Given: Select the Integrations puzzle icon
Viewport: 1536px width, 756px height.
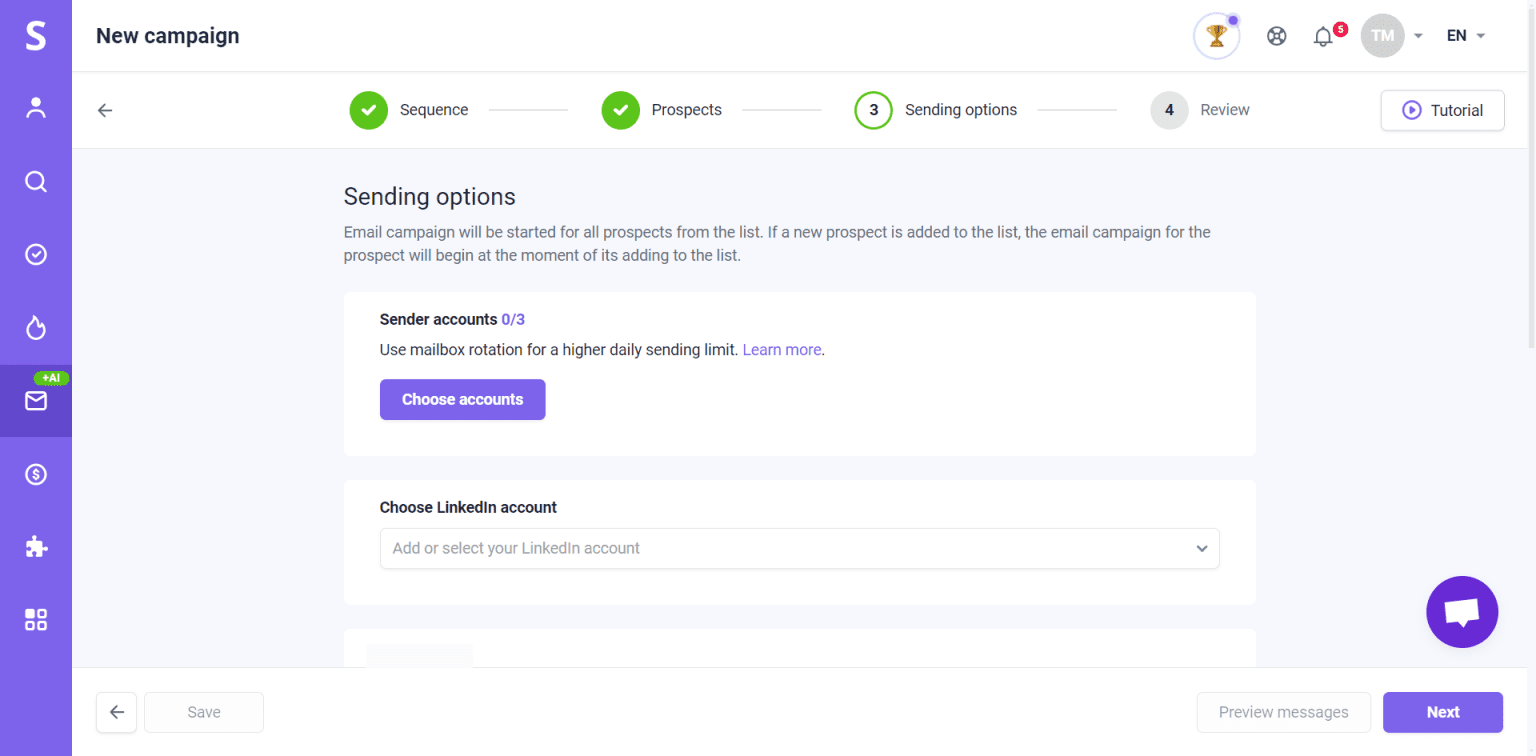Looking at the screenshot, I should click(36, 546).
